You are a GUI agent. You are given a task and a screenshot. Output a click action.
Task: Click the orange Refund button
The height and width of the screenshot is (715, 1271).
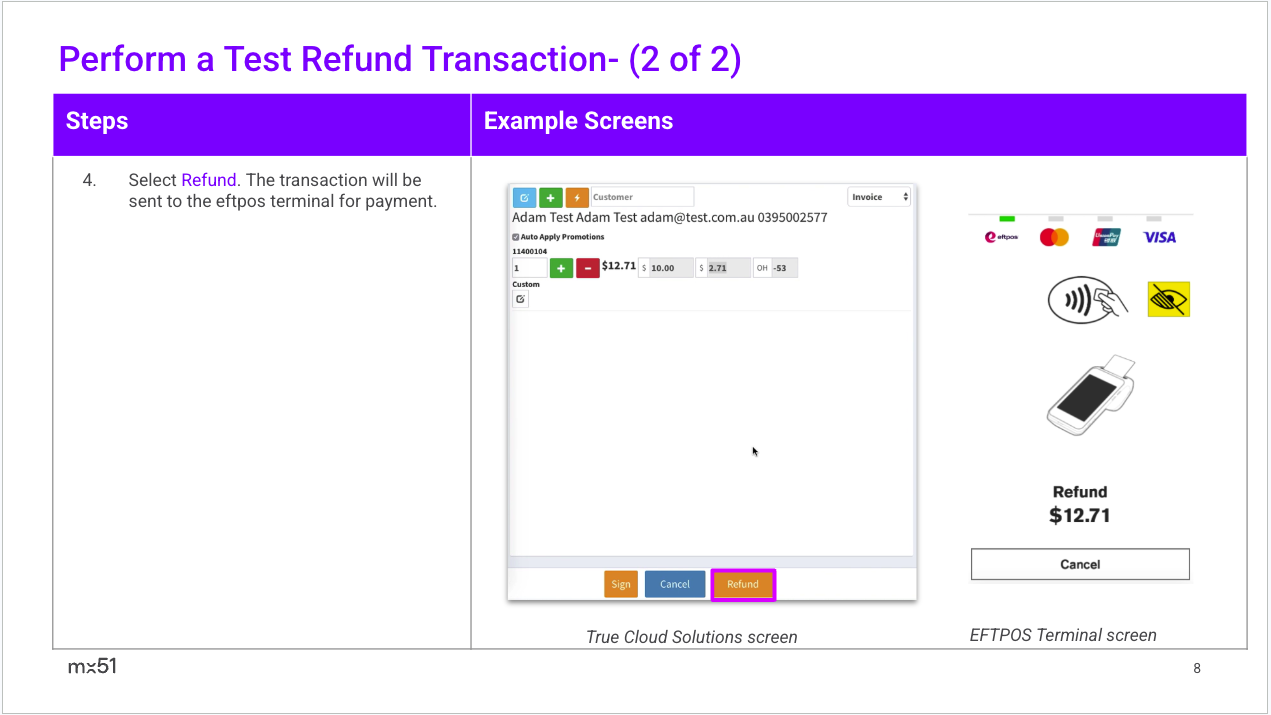pos(743,584)
